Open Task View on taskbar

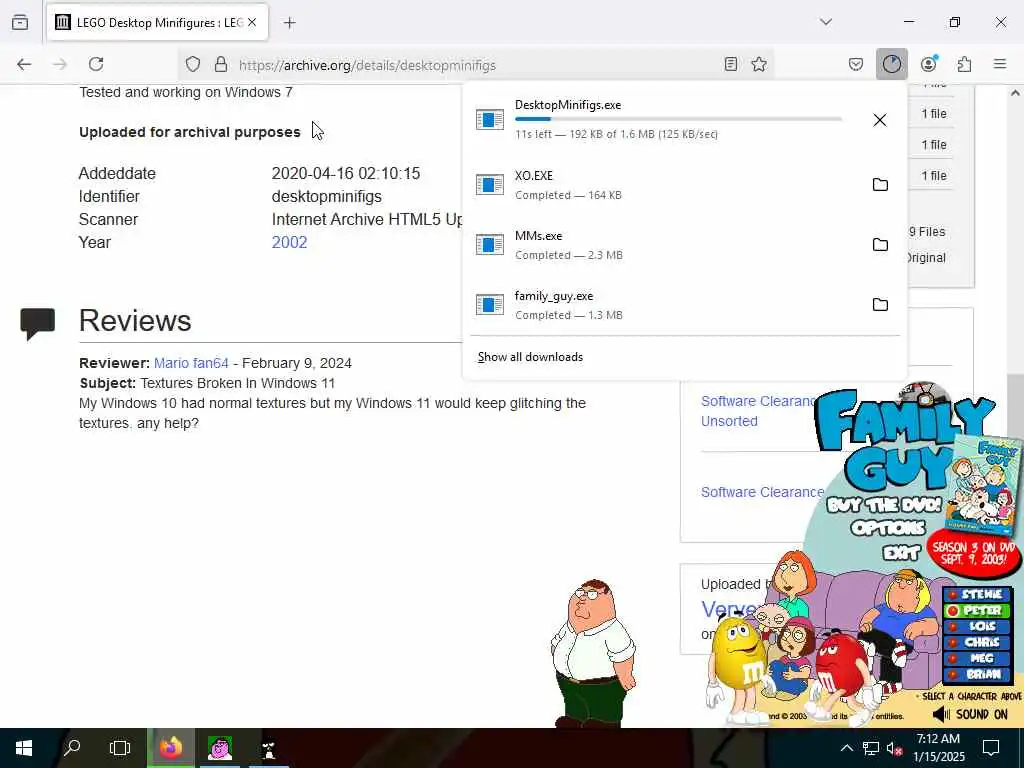[x=120, y=748]
